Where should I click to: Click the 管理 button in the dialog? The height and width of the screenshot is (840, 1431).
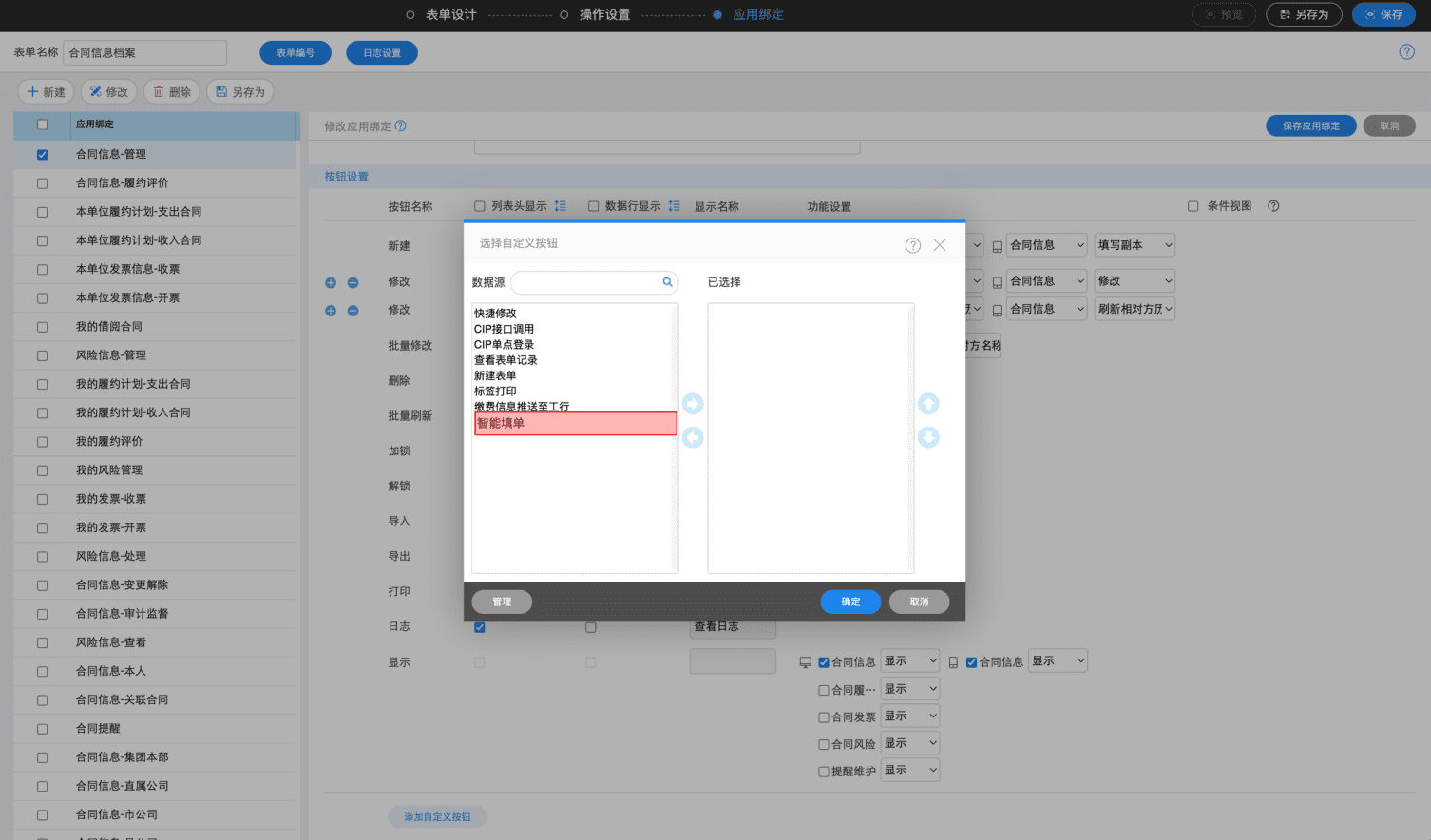(502, 601)
